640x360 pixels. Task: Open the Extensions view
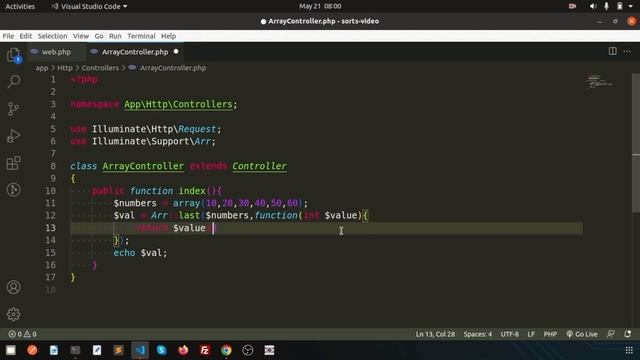click(x=13, y=163)
